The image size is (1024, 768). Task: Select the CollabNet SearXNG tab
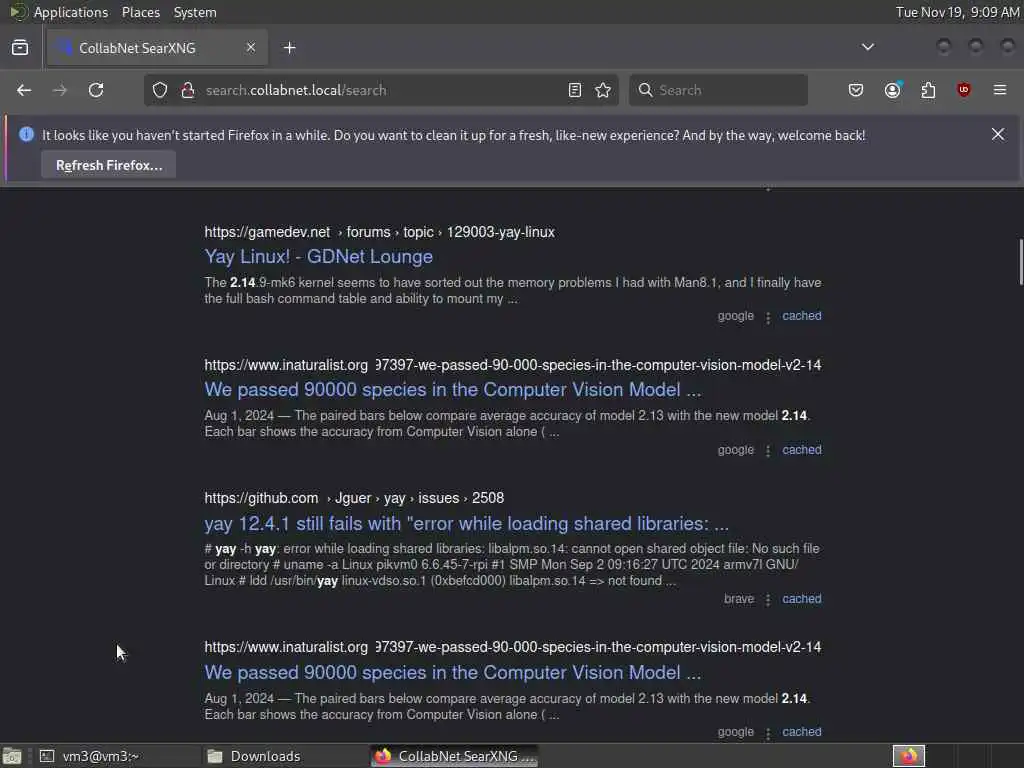pyautogui.click(x=157, y=48)
